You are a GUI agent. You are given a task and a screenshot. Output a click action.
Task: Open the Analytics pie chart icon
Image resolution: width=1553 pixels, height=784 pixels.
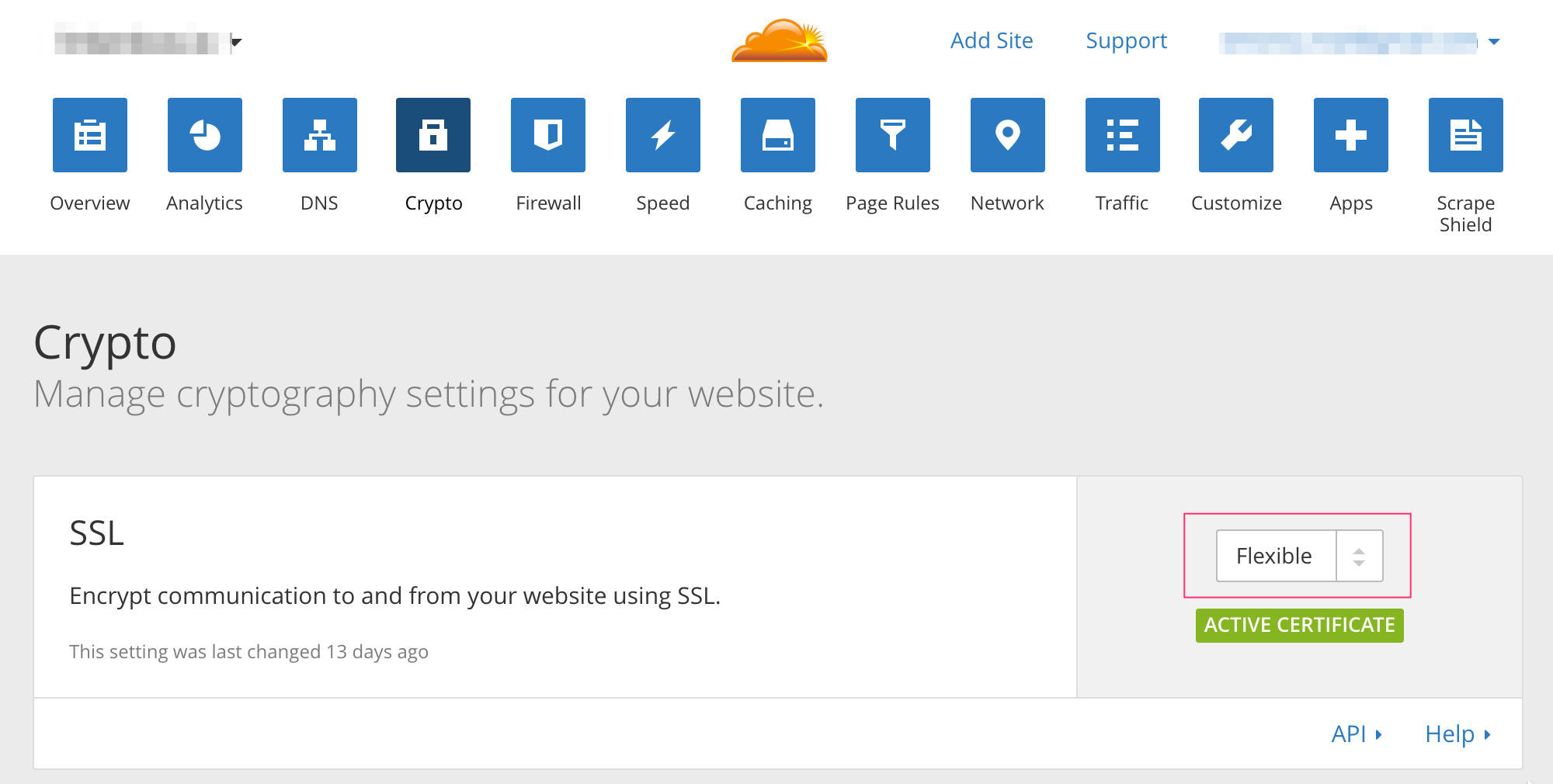point(205,135)
